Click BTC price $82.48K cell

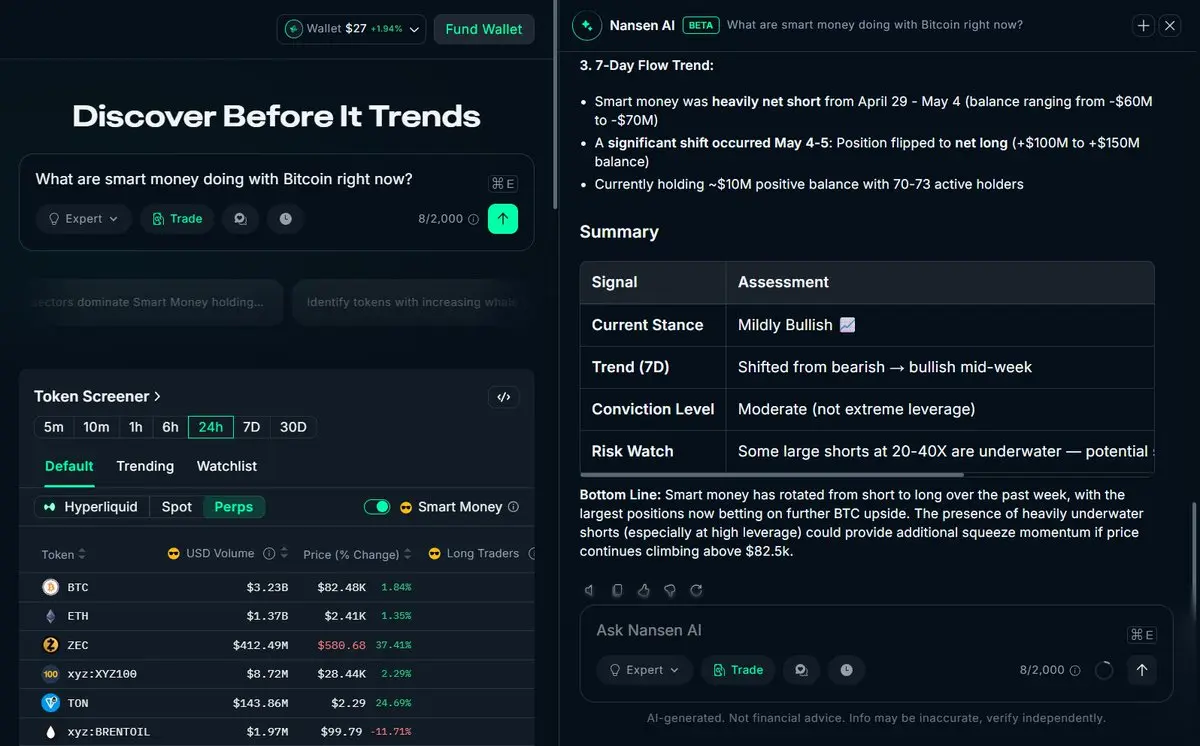point(341,587)
